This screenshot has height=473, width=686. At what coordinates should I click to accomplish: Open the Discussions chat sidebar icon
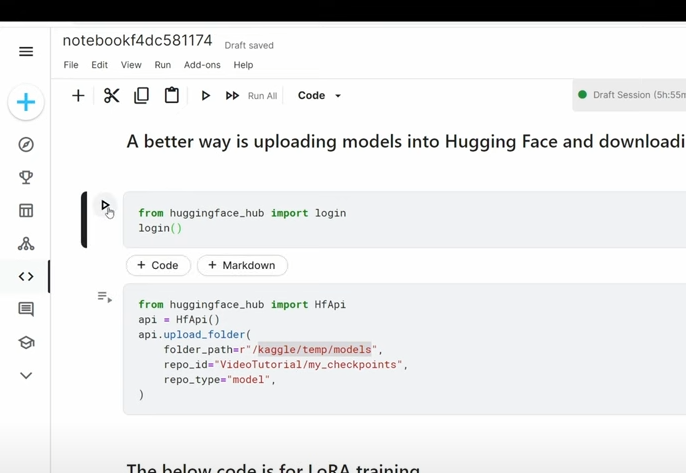tap(26, 309)
